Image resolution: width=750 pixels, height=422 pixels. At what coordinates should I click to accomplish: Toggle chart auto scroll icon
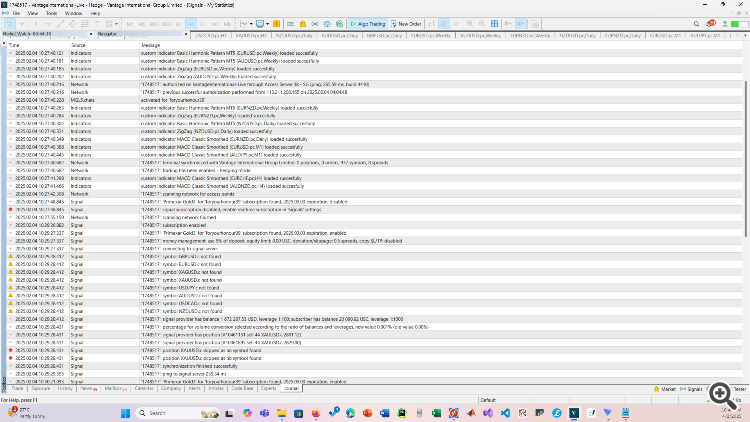pyautogui.click(x=508, y=24)
